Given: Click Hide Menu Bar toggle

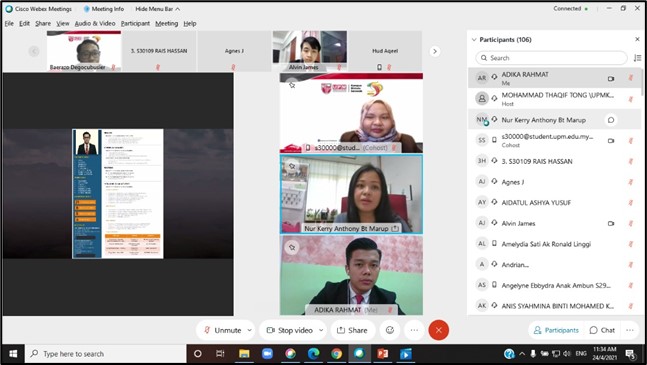Looking at the screenshot, I should tap(157, 9).
